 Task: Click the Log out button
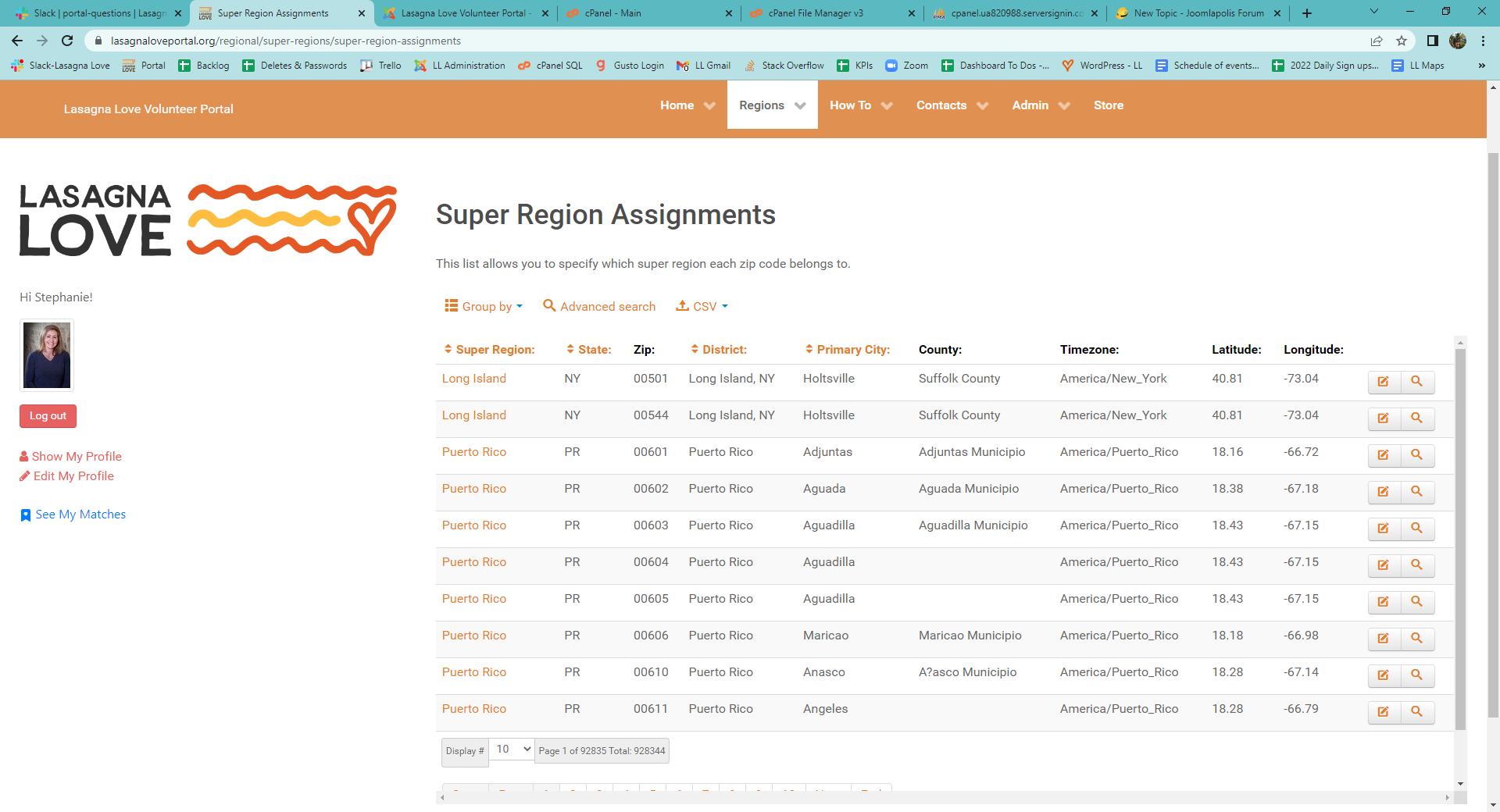(x=48, y=416)
